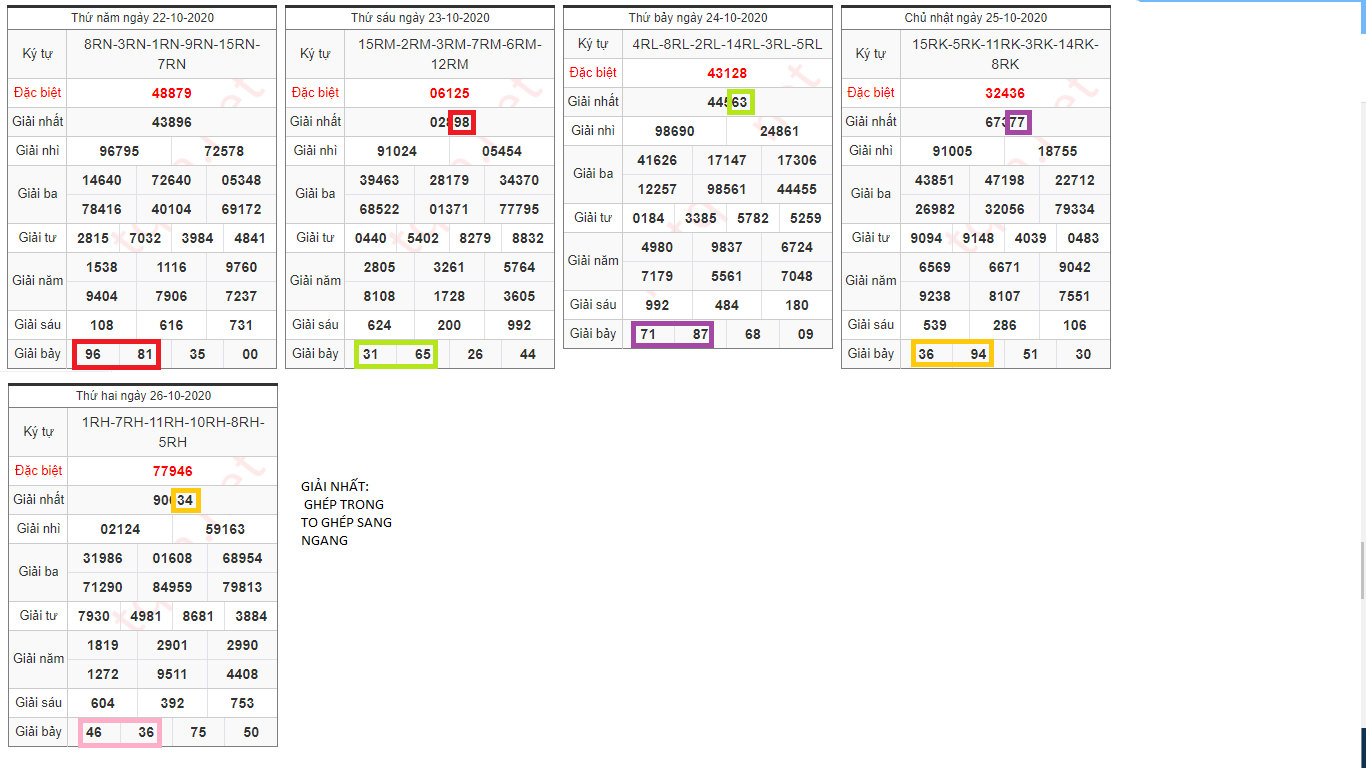Select the 'Thứ sáu ngày 23-10-2020' table header

click(420, 18)
